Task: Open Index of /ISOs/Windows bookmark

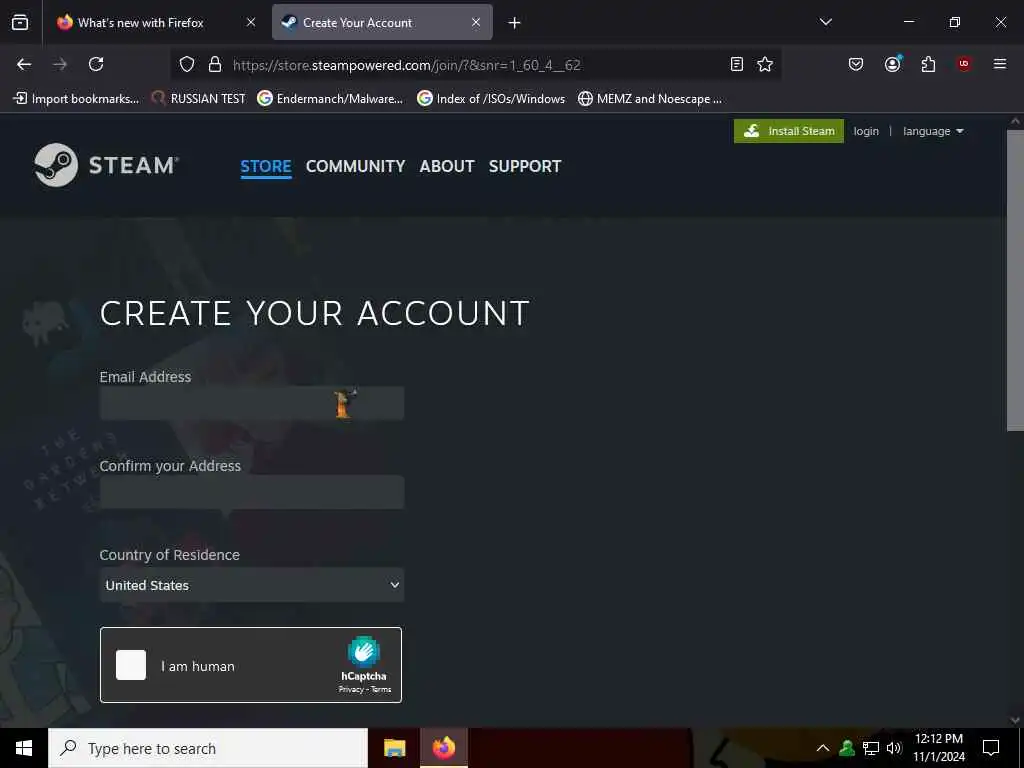Action: pyautogui.click(x=491, y=99)
